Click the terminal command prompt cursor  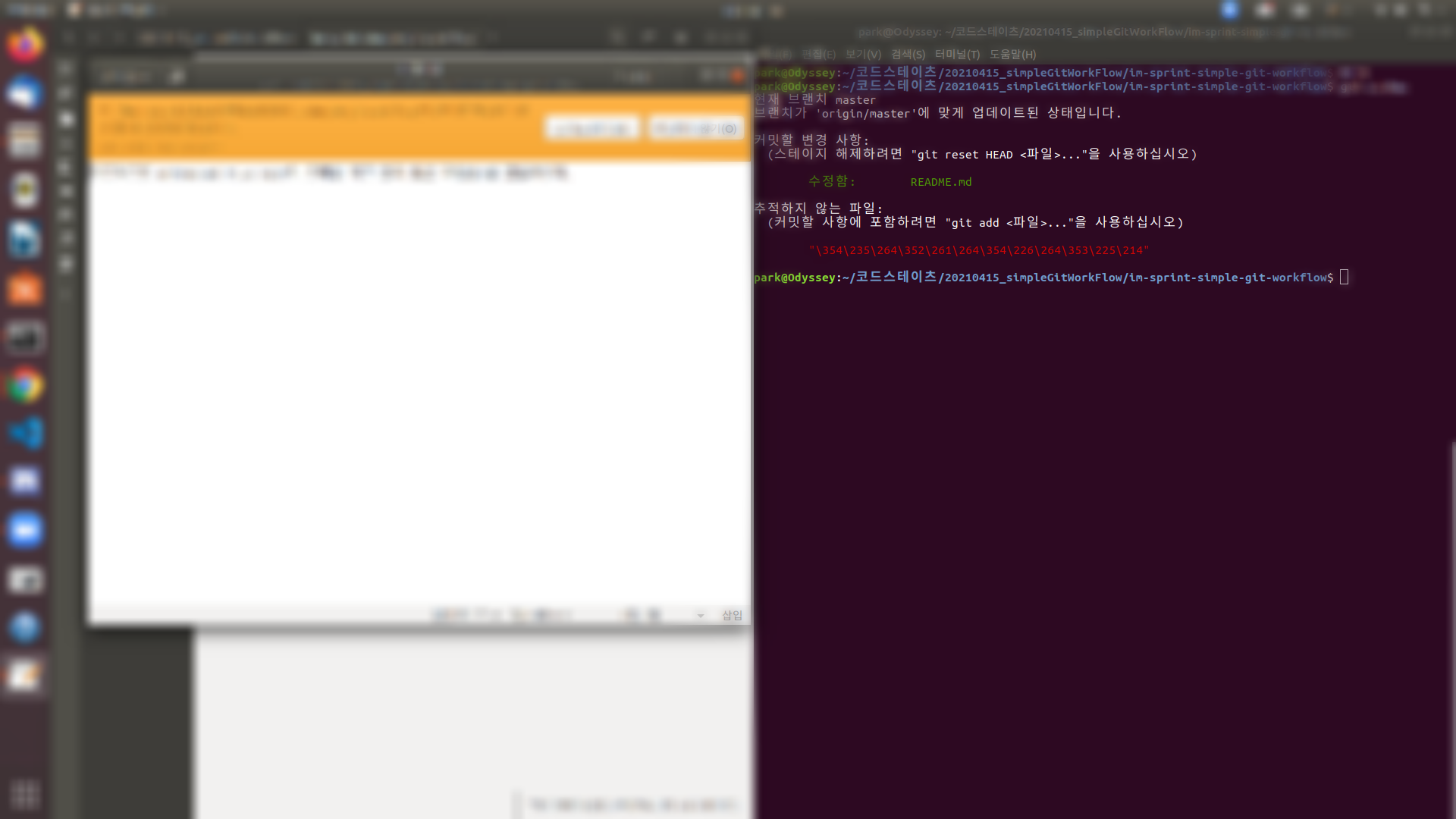click(x=1344, y=278)
